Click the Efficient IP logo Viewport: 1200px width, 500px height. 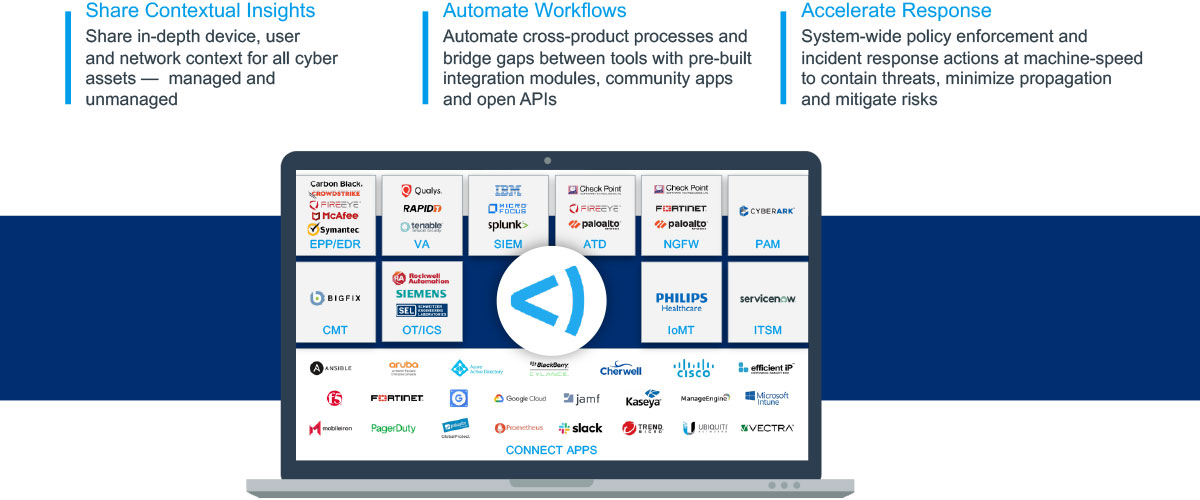[x=766, y=368]
